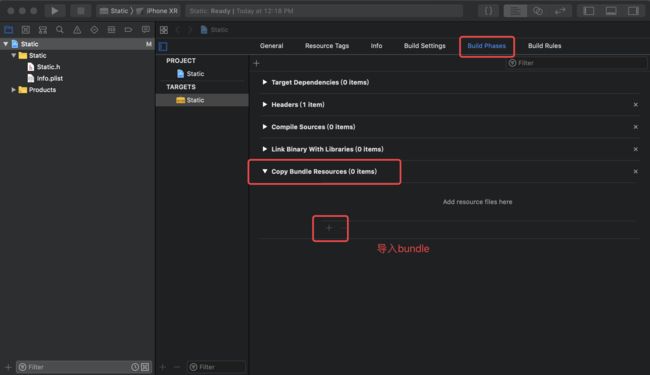The height and width of the screenshot is (375, 650).
Task: Add a new target
Action: point(163,367)
